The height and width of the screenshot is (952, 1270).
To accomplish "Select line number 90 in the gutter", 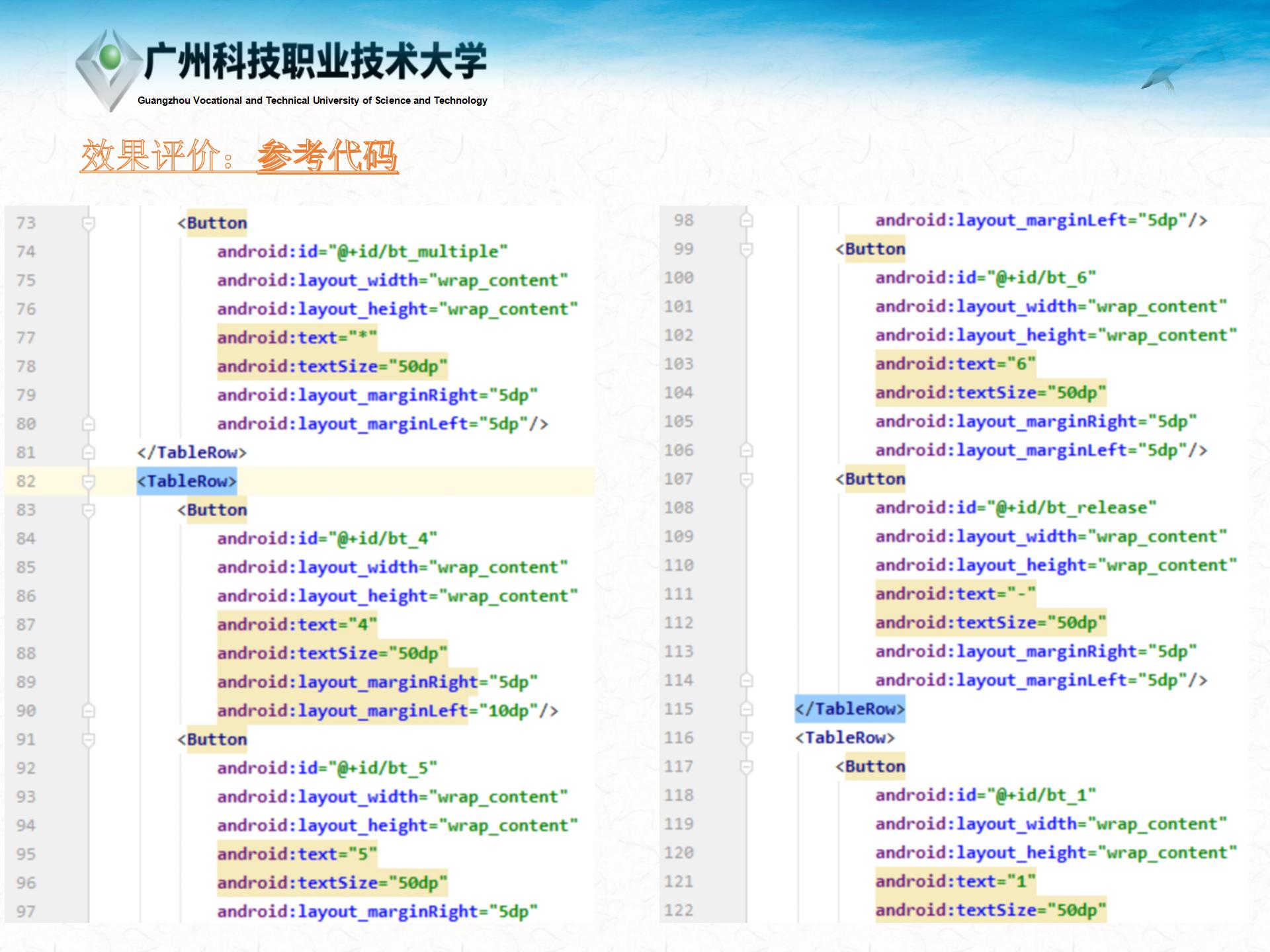I will click(x=26, y=711).
